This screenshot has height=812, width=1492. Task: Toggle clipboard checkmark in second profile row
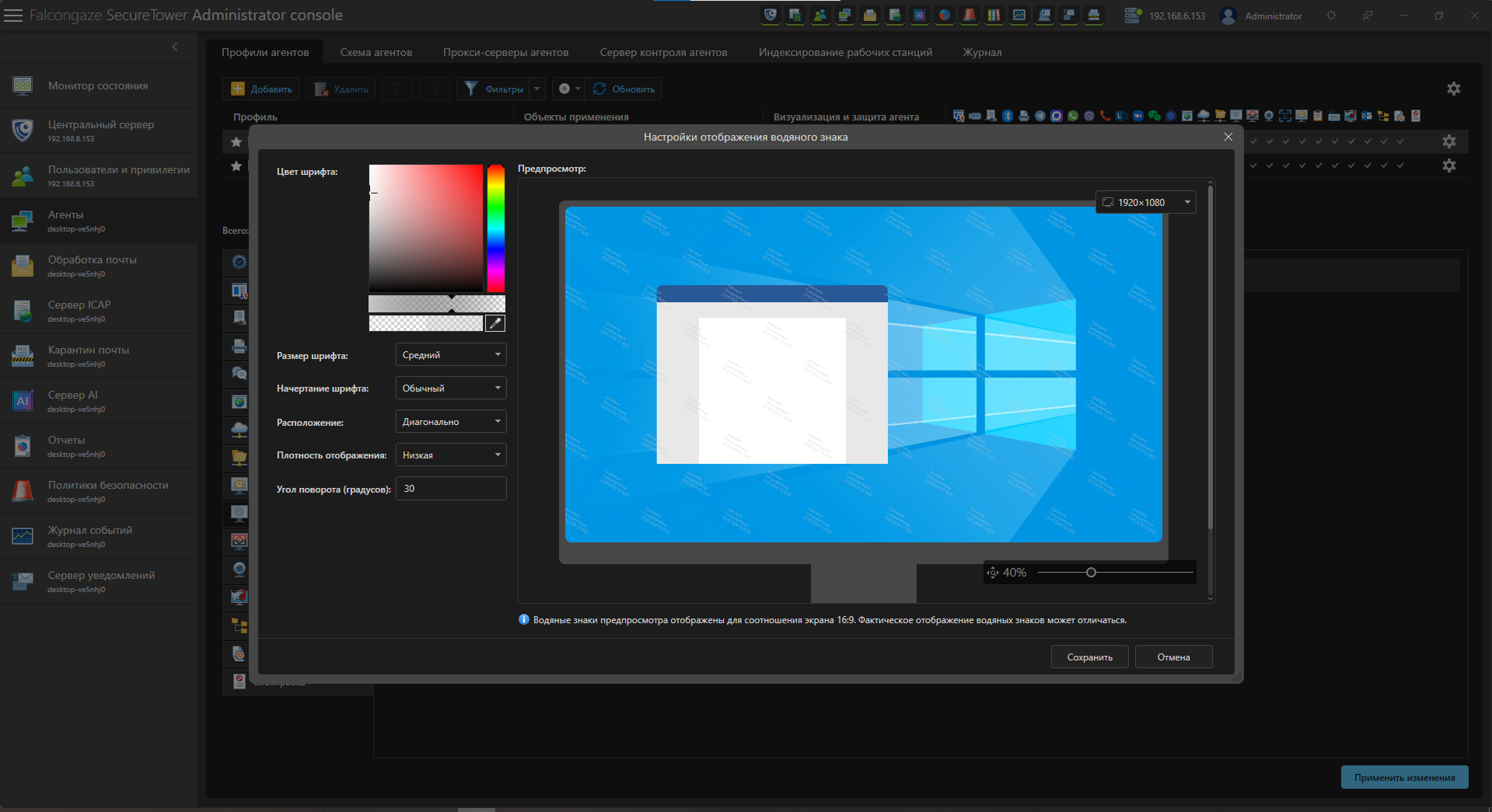point(1319,166)
